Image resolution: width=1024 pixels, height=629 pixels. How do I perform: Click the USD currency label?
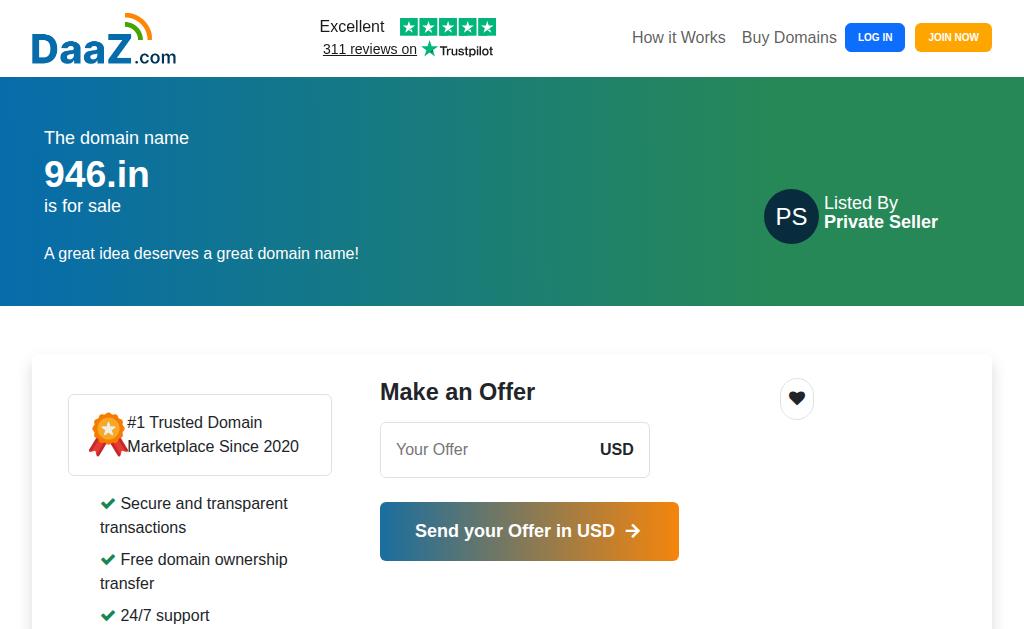pos(616,449)
